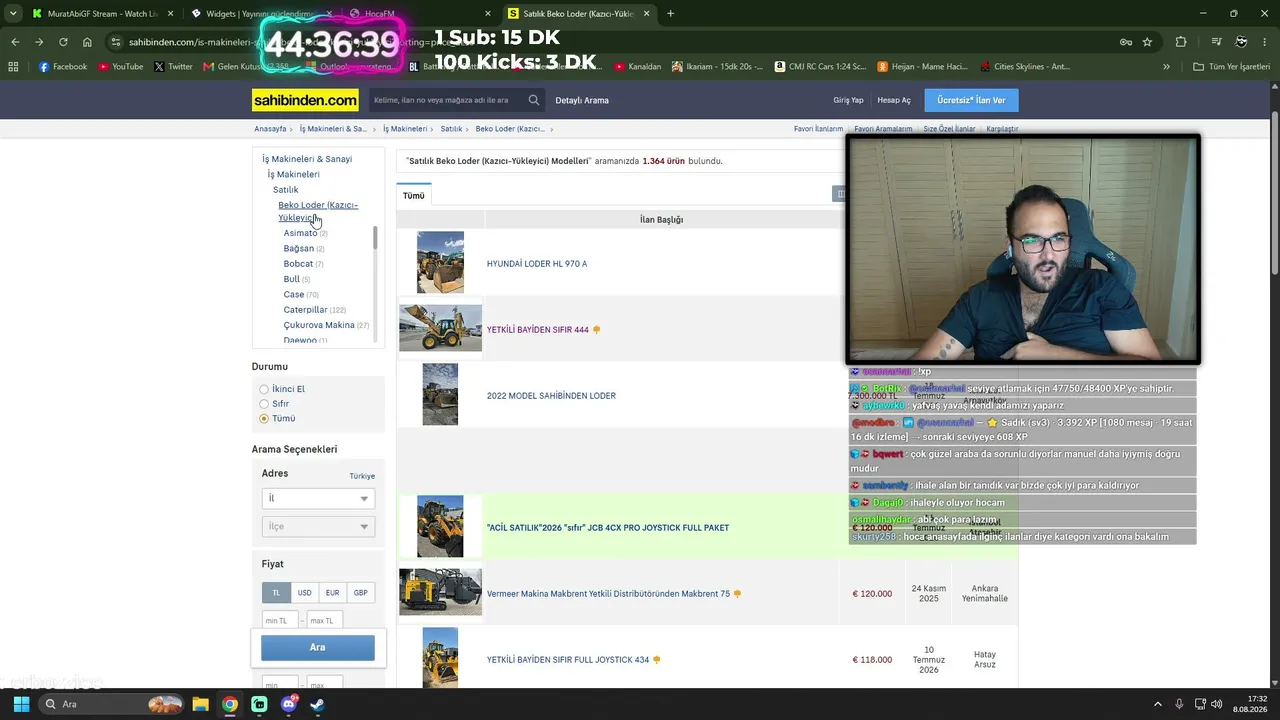
Task: Click the volume icon in system tray
Action: click(x=1217, y=704)
